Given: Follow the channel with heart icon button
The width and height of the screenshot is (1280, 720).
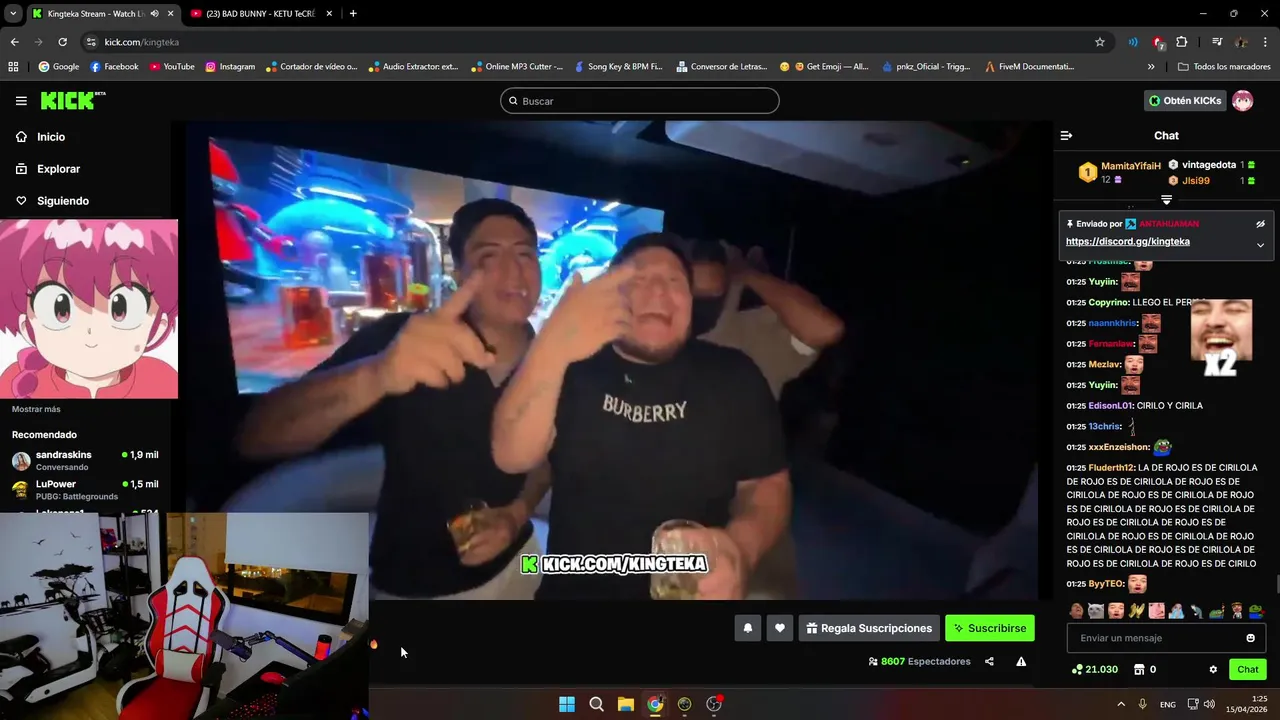Looking at the screenshot, I should pyautogui.click(x=780, y=628).
